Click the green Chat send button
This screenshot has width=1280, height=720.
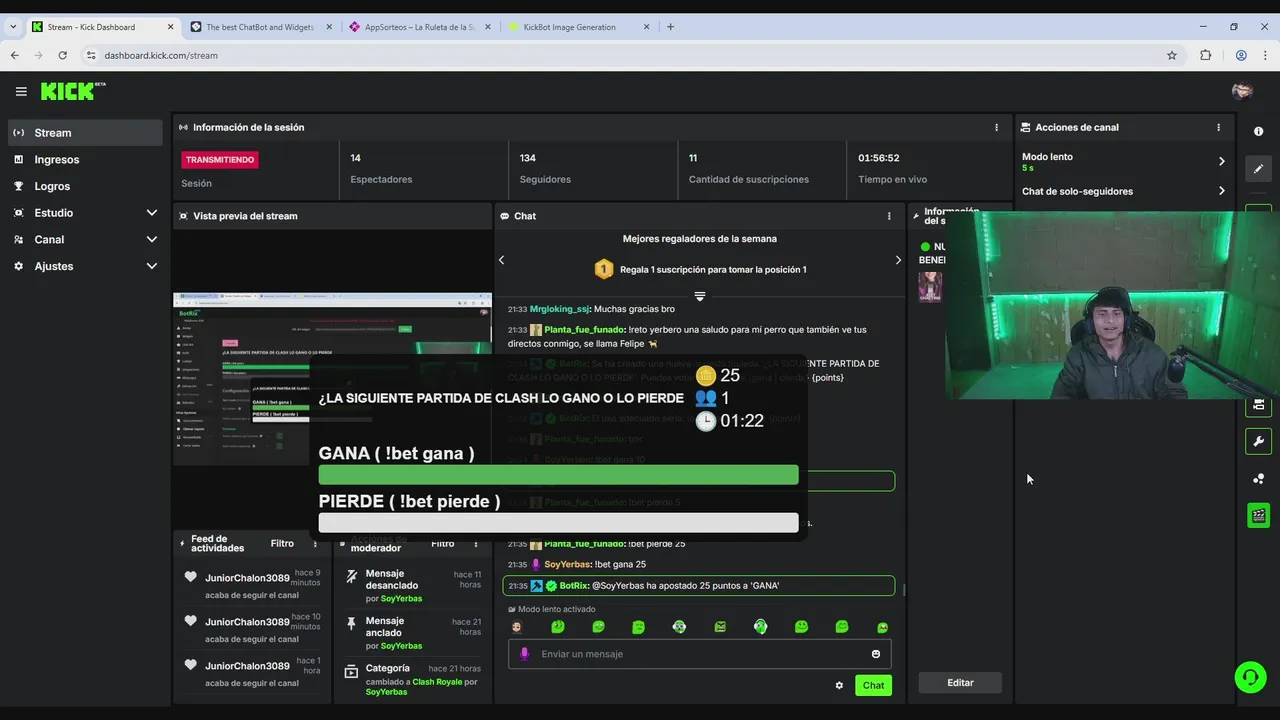[873, 686]
